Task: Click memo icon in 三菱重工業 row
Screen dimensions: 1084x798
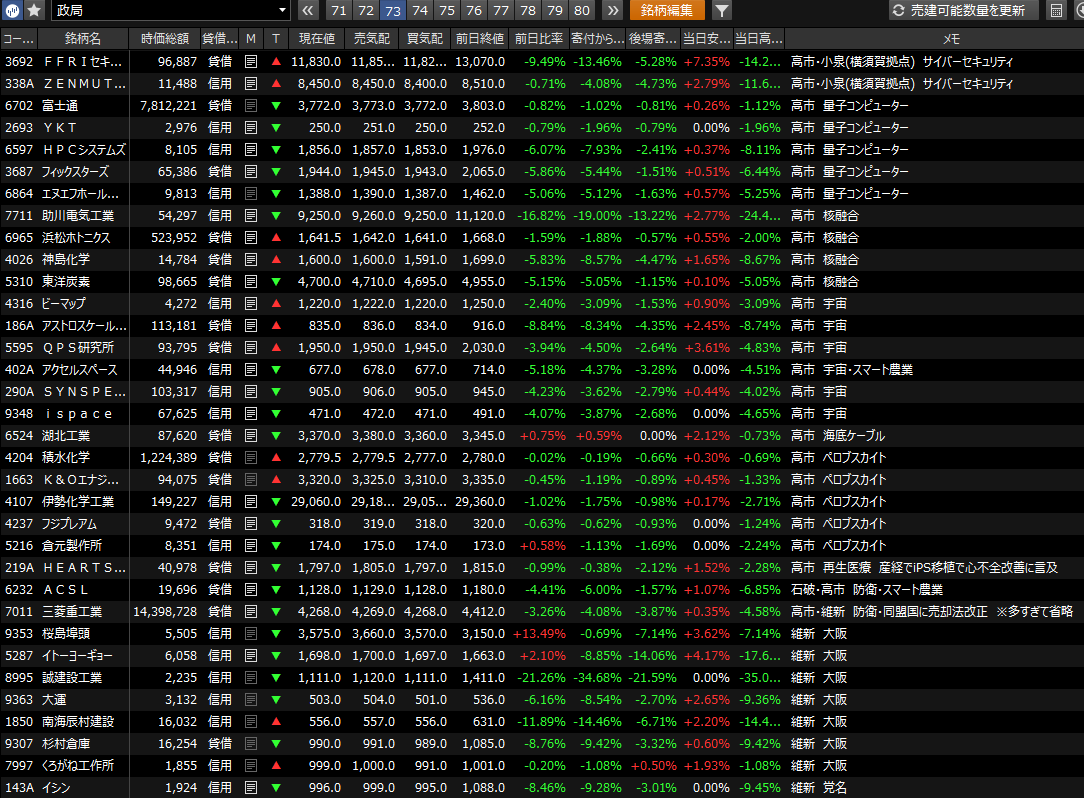Action: click(251, 611)
